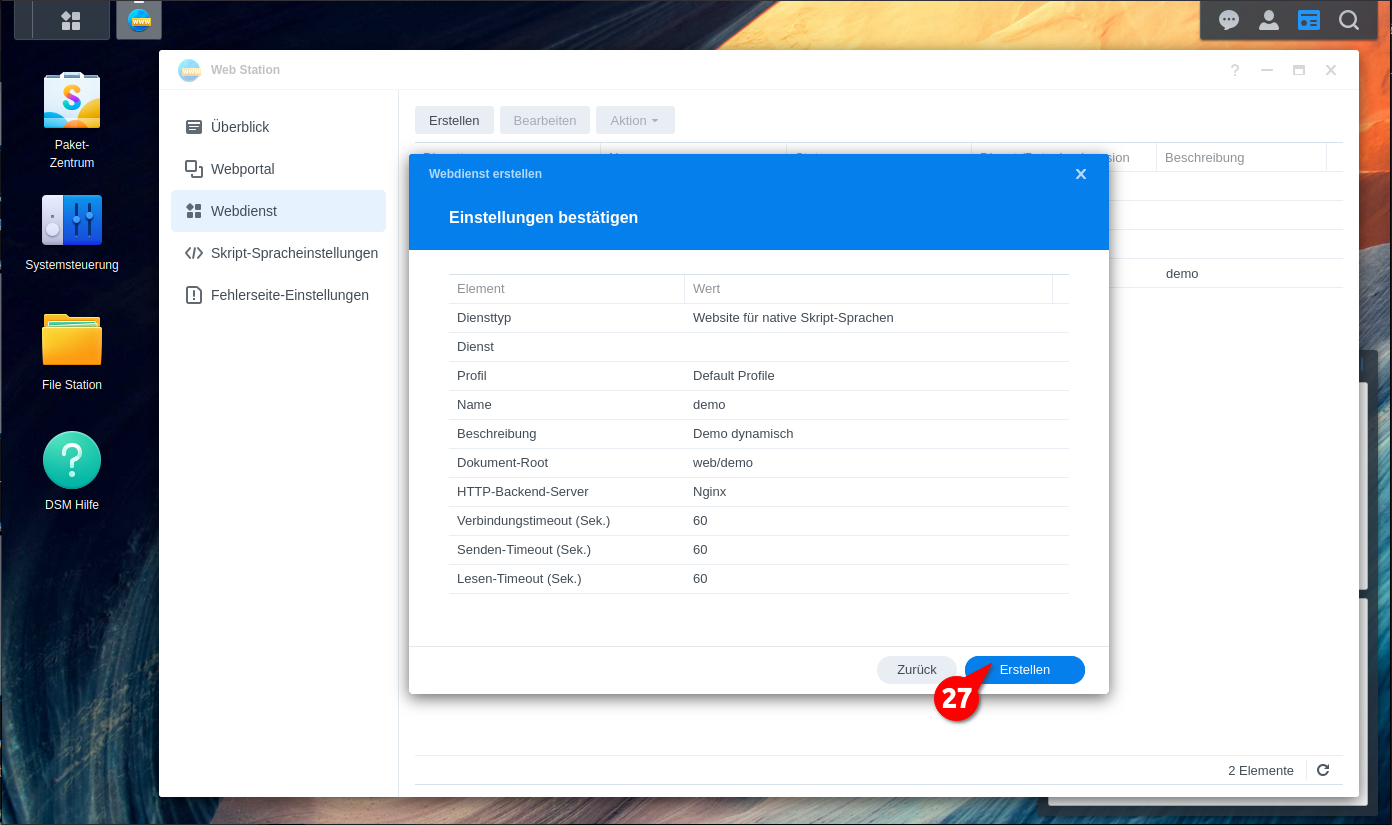The height and width of the screenshot is (825, 1392).
Task: Open the main menu grid icon
Action: point(71,20)
